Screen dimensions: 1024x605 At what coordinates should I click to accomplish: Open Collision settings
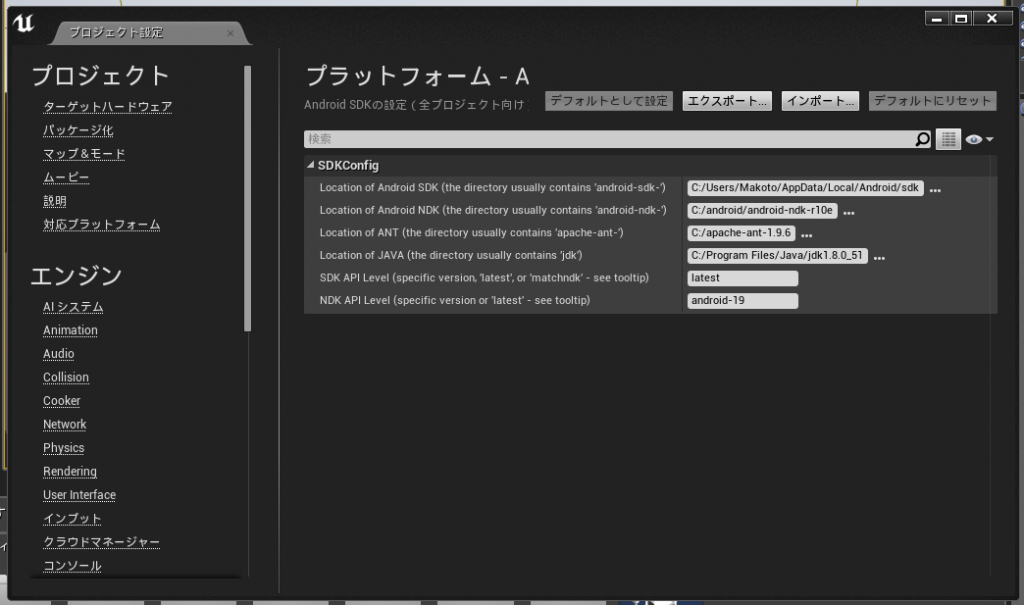coord(66,377)
